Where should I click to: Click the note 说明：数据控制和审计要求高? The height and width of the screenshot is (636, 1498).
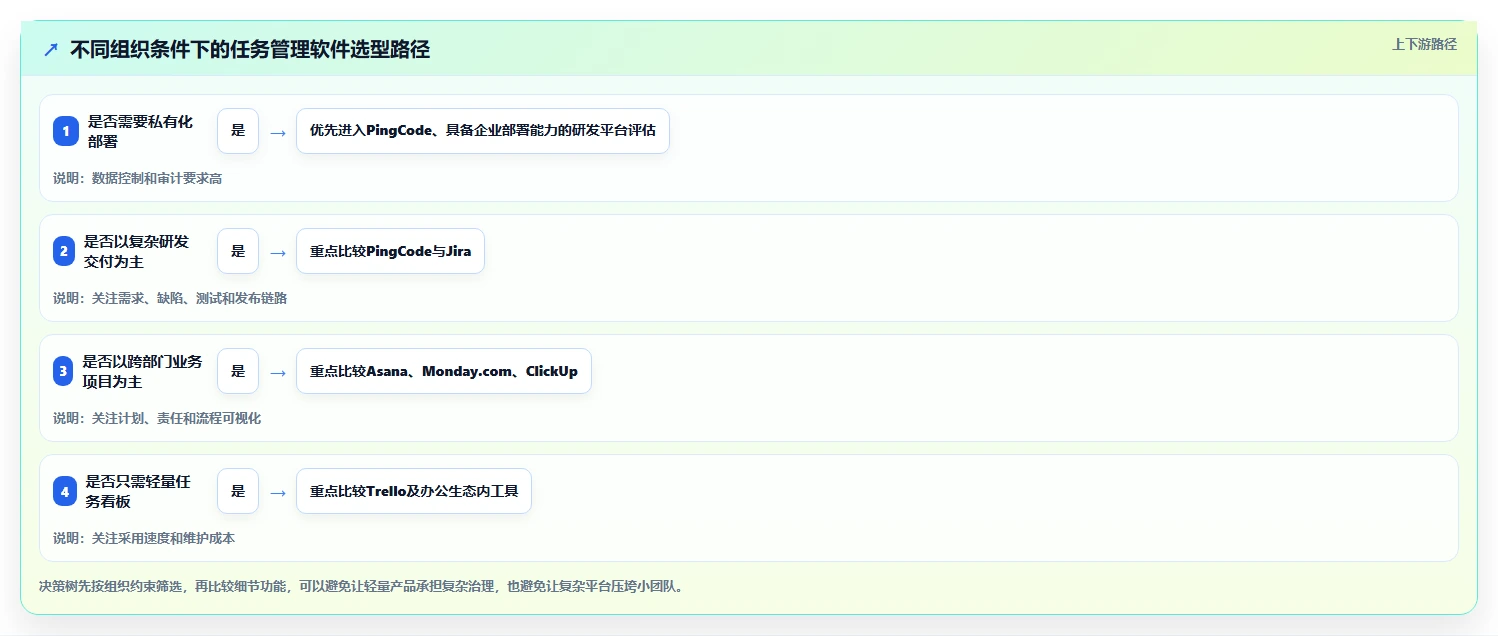tap(138, 178)
